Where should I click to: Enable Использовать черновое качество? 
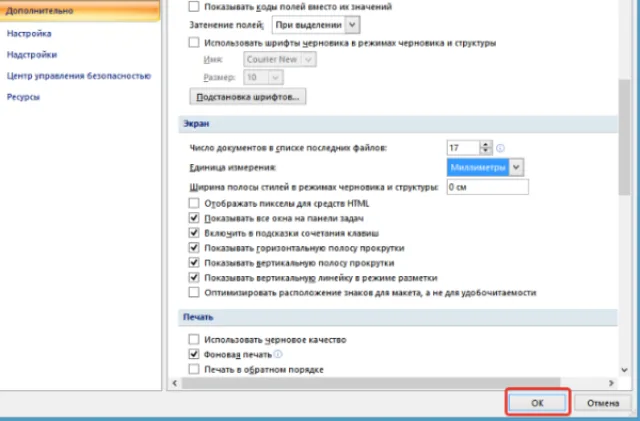tap(194, 339)
